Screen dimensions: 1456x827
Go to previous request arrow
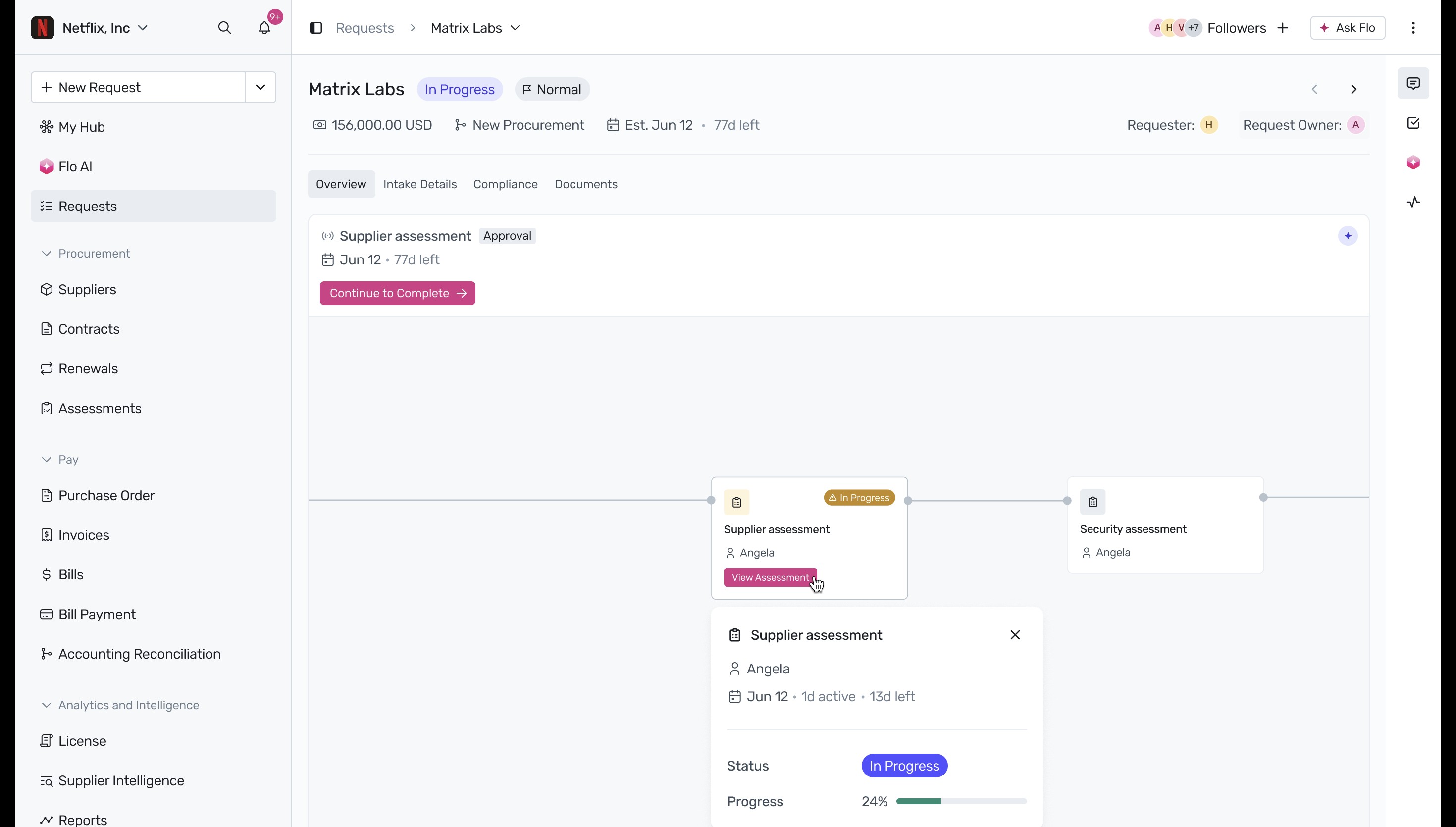(x=1314, y=89)
